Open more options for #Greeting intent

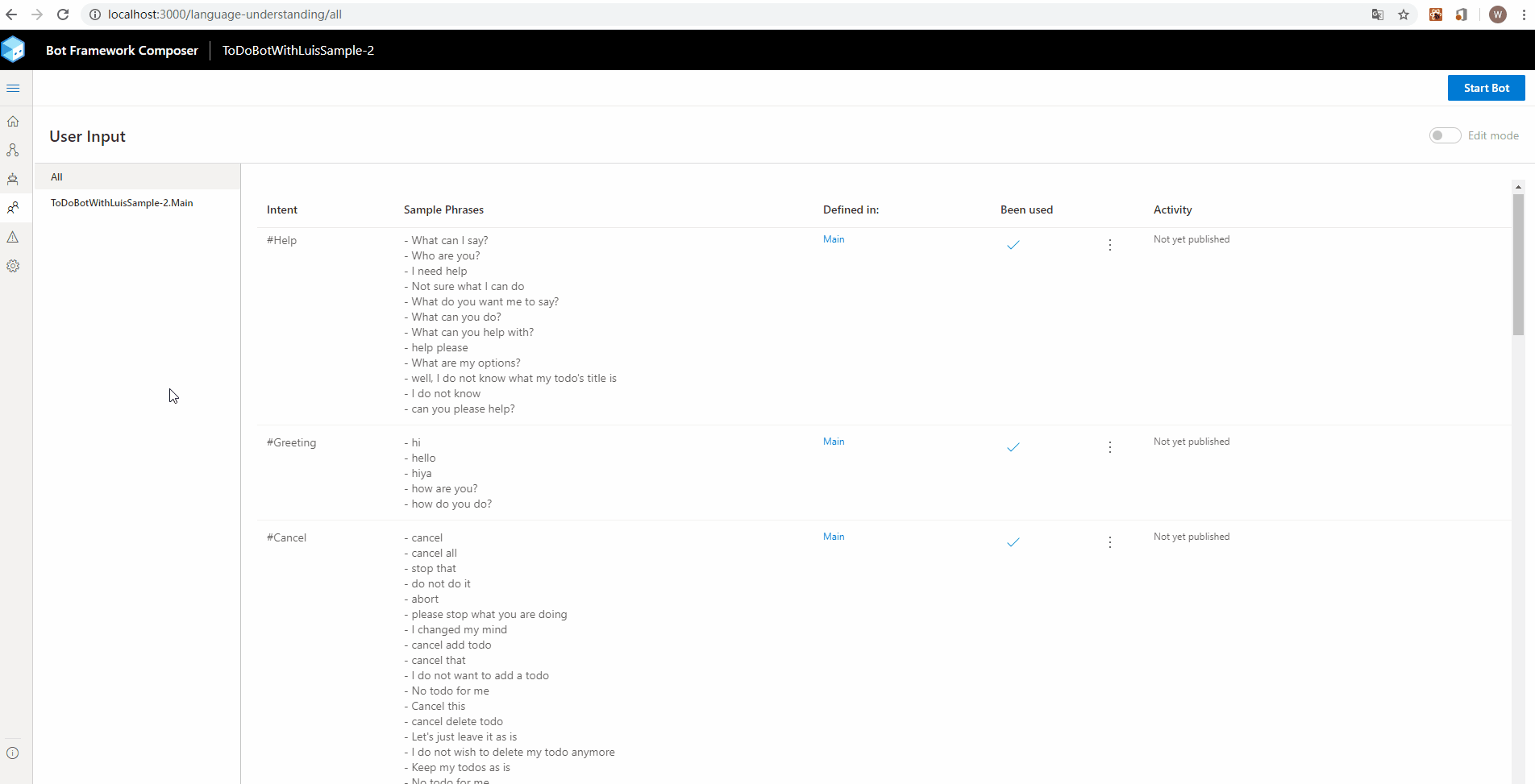[1110, 447]
